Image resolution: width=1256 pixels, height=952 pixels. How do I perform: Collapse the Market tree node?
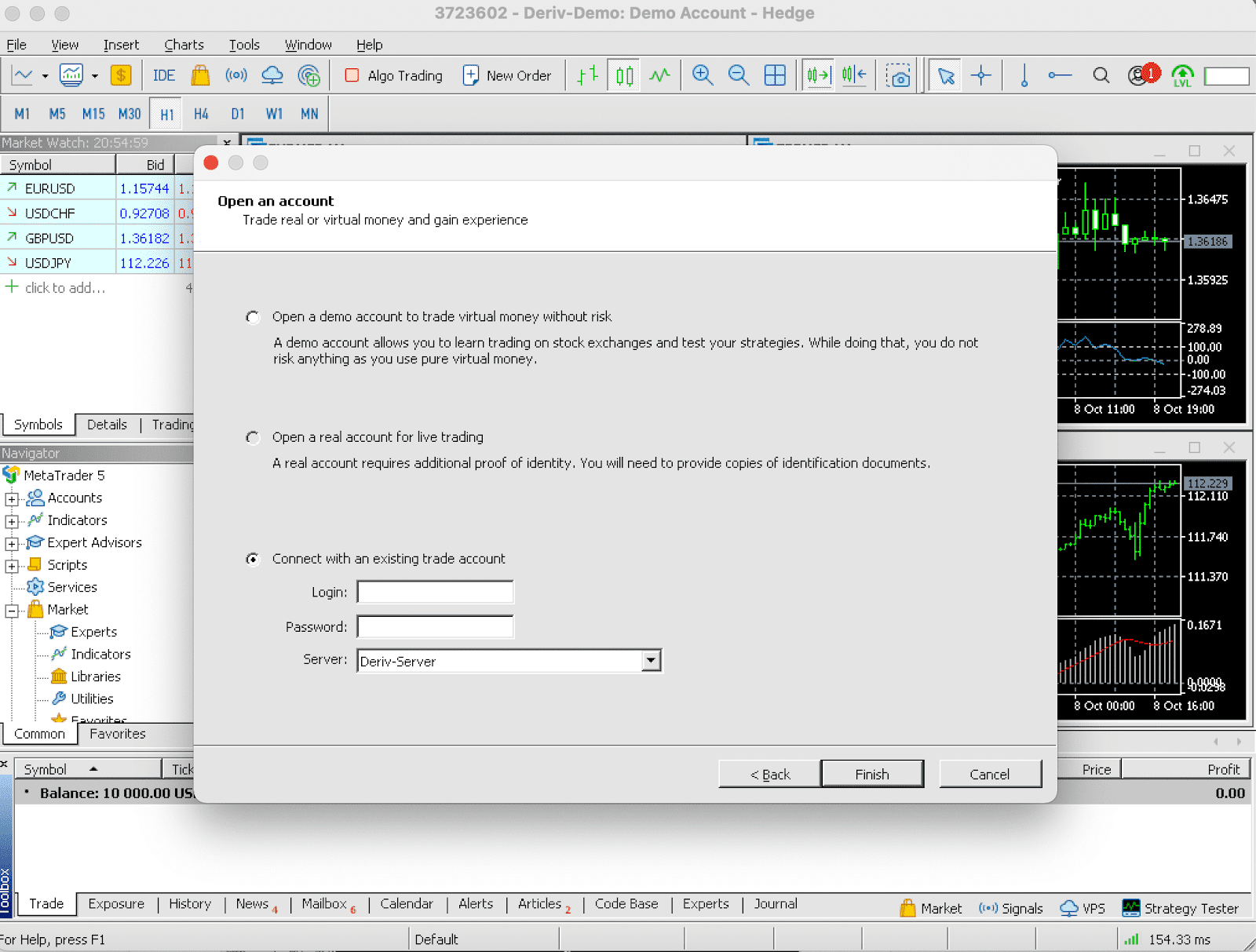[12, 611]
